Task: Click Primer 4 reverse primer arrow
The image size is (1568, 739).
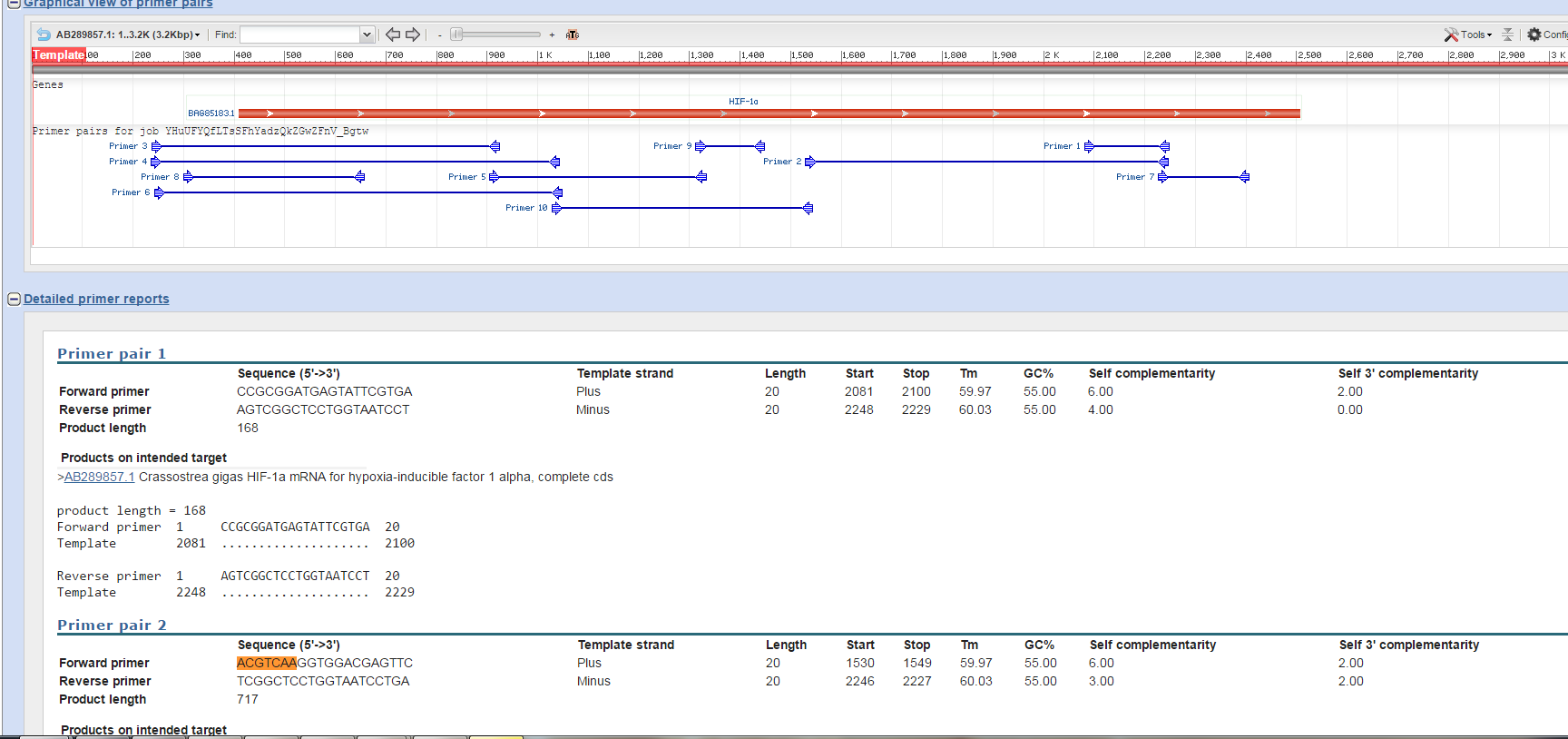Action: click(555, 162)
